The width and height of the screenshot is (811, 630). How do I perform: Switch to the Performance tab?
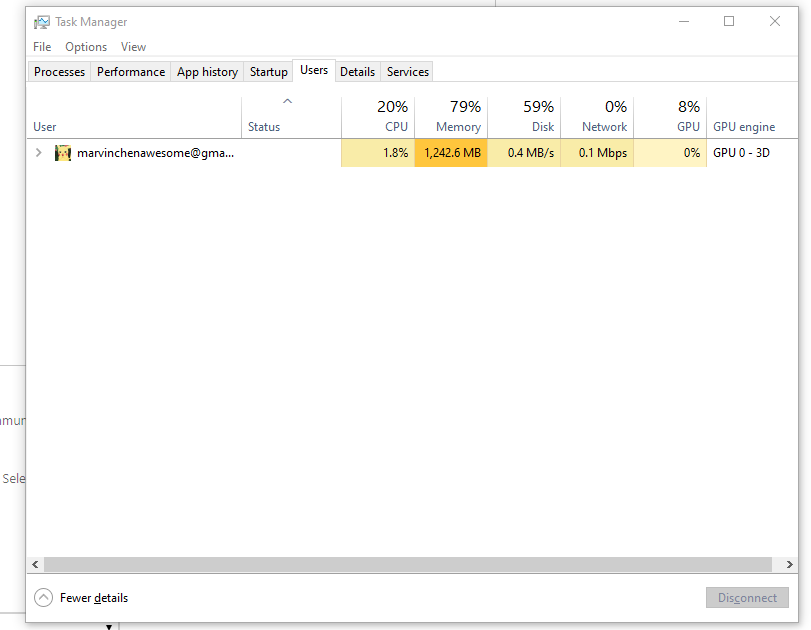pyautogui.click(x=131, y=72)
